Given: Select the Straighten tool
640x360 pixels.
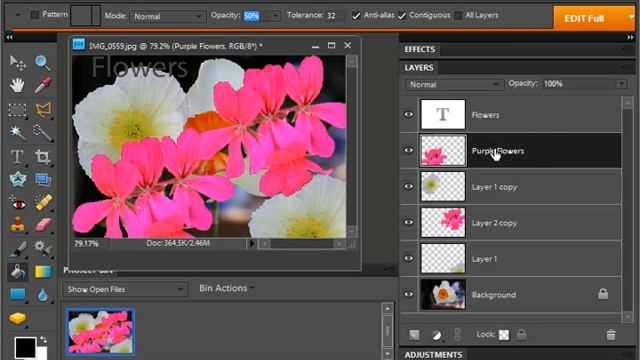Looking at the screenshot, I should click(43, 180).
